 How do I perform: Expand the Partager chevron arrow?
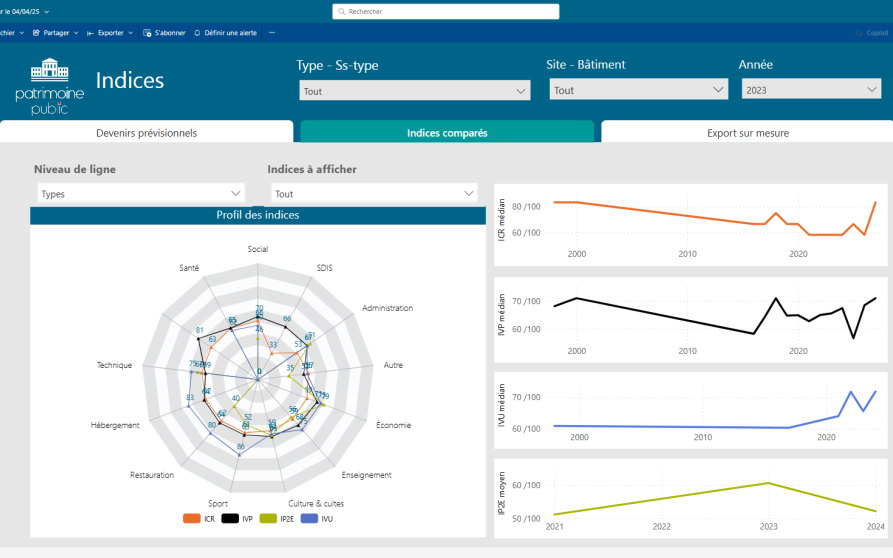76,33
